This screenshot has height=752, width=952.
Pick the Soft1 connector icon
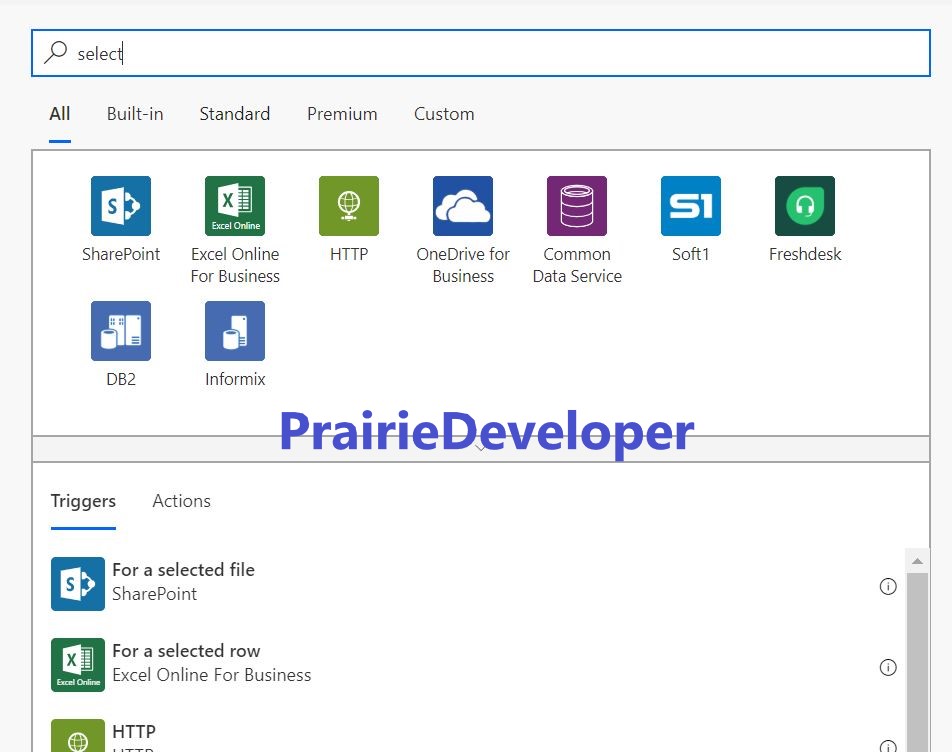click(691, 206)
